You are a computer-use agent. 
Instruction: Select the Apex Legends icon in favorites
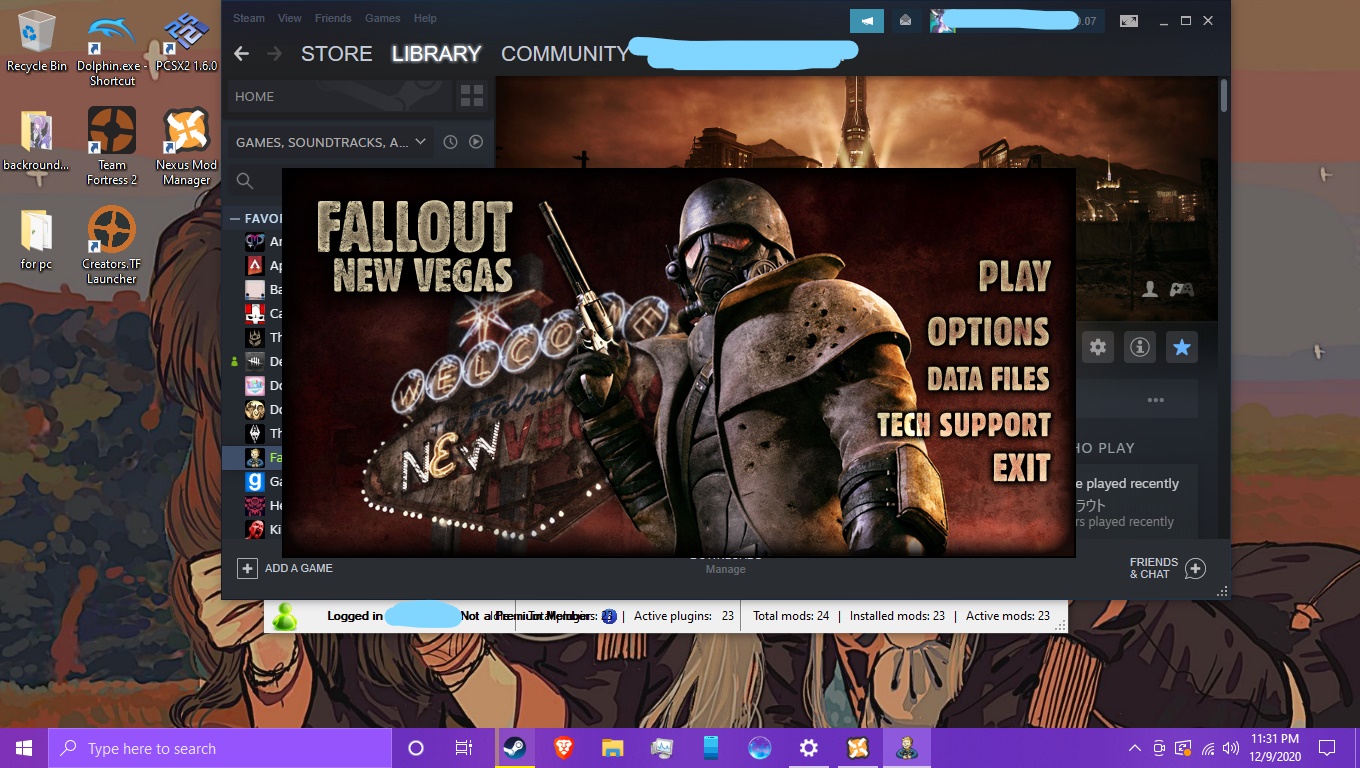click(x=255, y=266)
